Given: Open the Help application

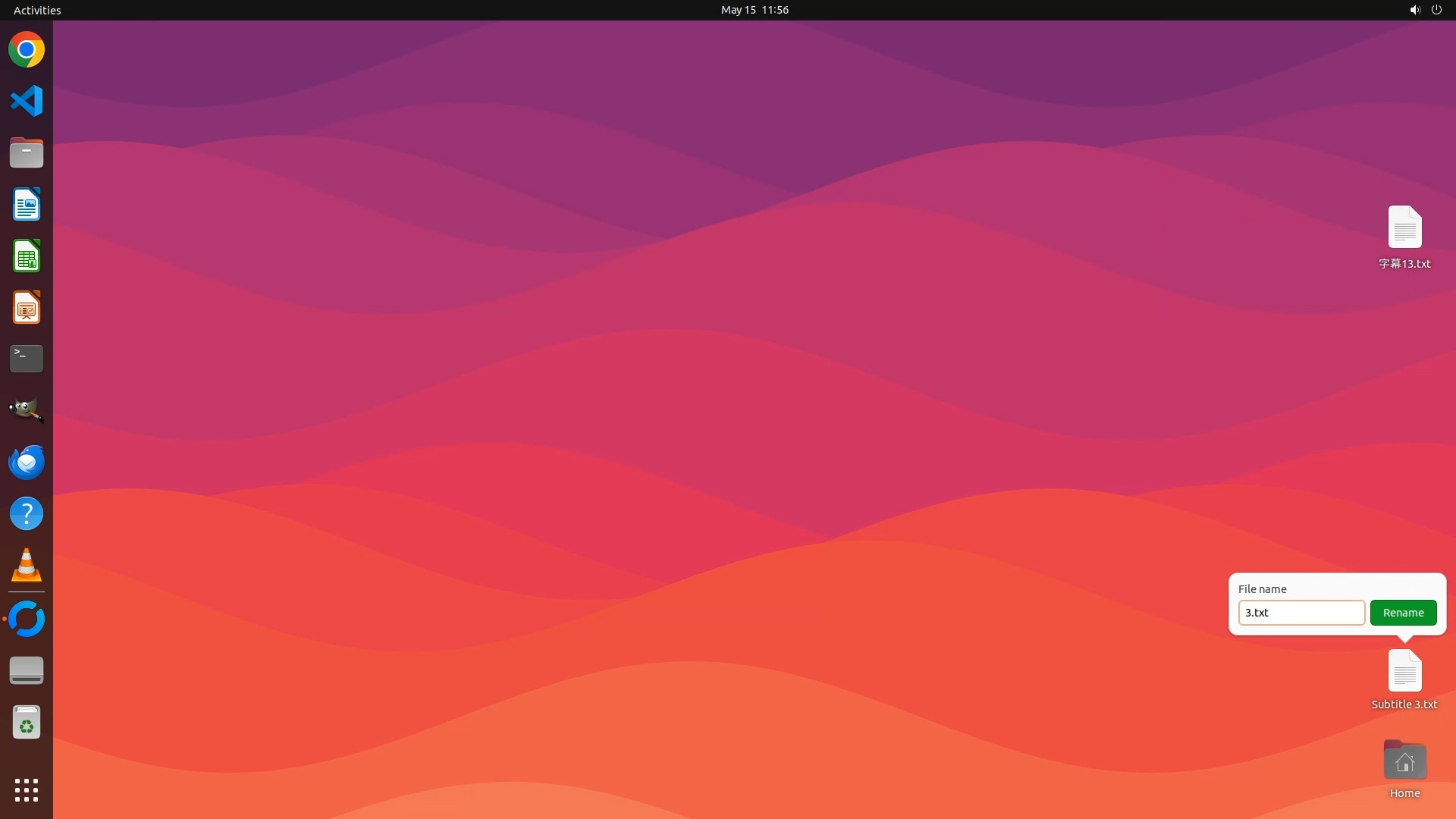Looking at the screenshot, I should 27,513.
